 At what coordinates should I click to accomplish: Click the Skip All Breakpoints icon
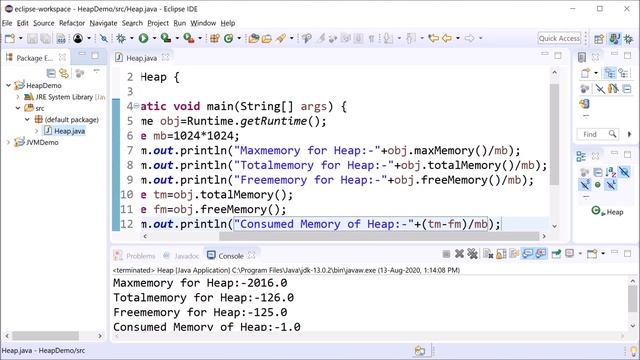tap(104, 38)
